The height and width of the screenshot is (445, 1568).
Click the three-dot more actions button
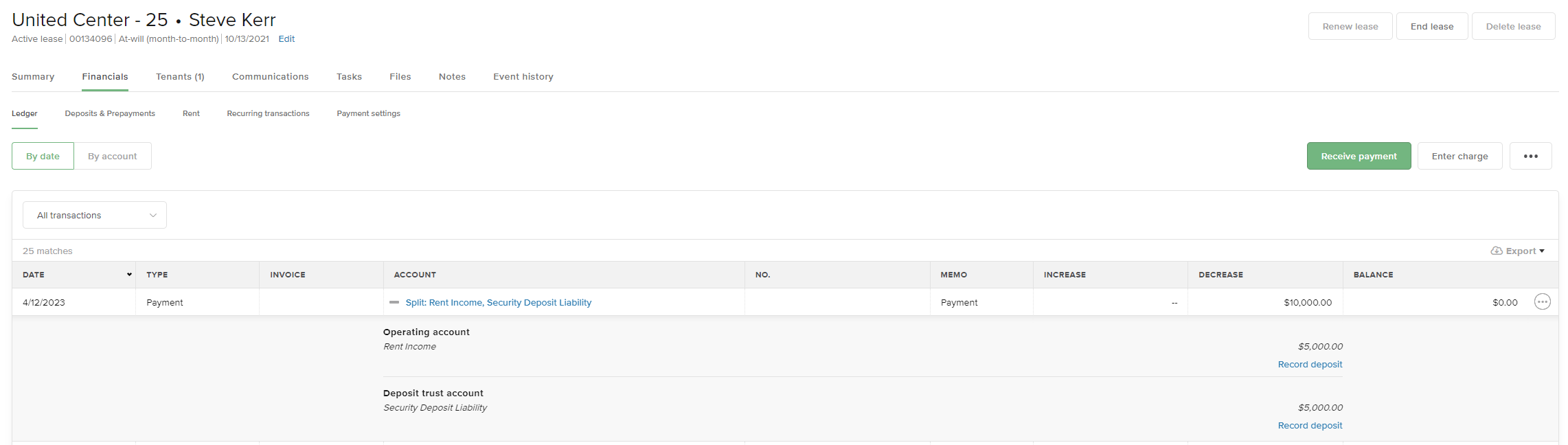click(1530, 156)
